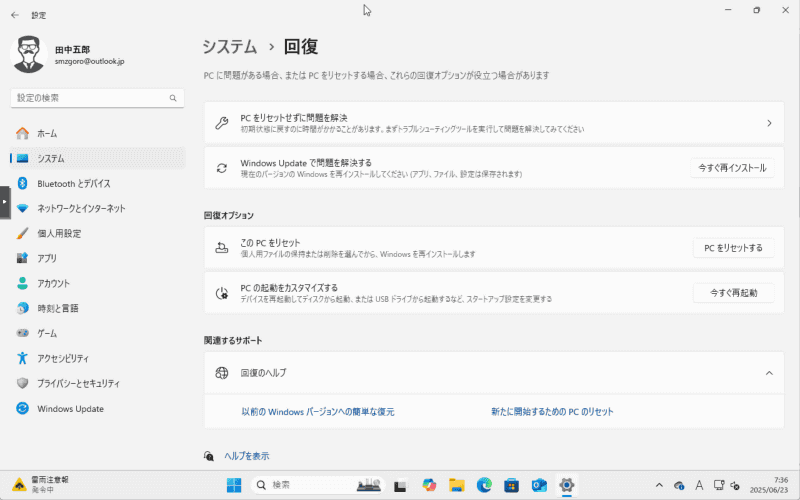Open Windows Update in the sidebar
800x500 pixels.
coord(97,409)
